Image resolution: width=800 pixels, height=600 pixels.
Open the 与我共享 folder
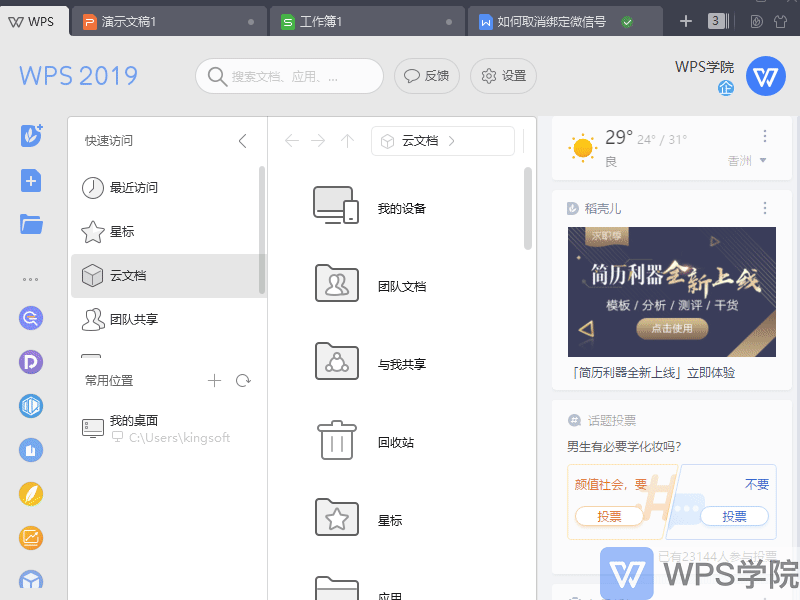(337, 361)
